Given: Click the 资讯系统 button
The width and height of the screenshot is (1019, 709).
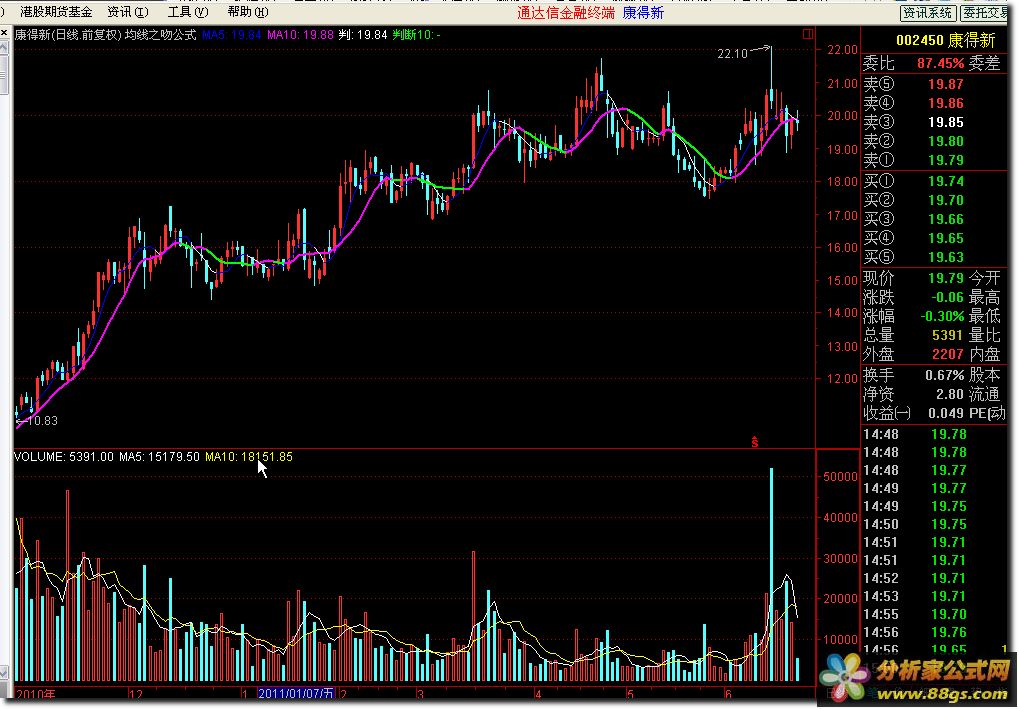Looking at the screenshot, I should tap(927, 12).
